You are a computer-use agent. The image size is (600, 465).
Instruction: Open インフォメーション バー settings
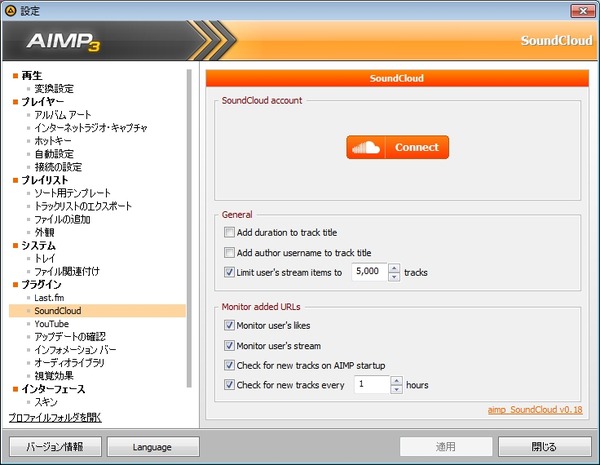tap(75, 350)
